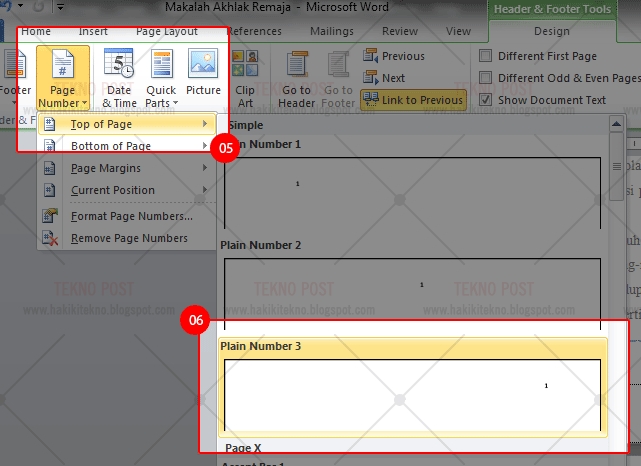Viewport: 641px width, 466px height.
Task: Open the Page Number dropdown button
Action: 63,78
